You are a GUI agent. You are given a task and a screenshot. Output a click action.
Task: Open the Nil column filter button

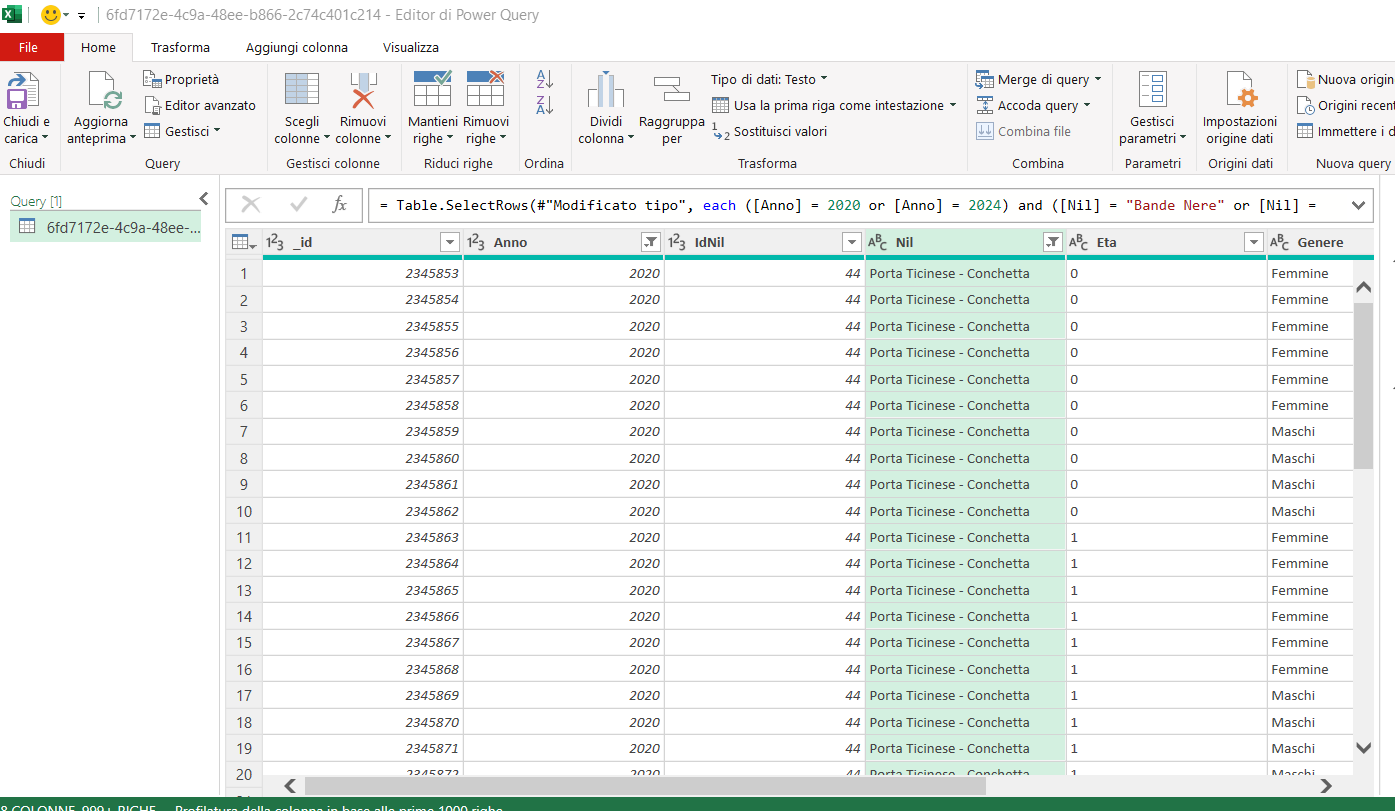click(1052, 242)
